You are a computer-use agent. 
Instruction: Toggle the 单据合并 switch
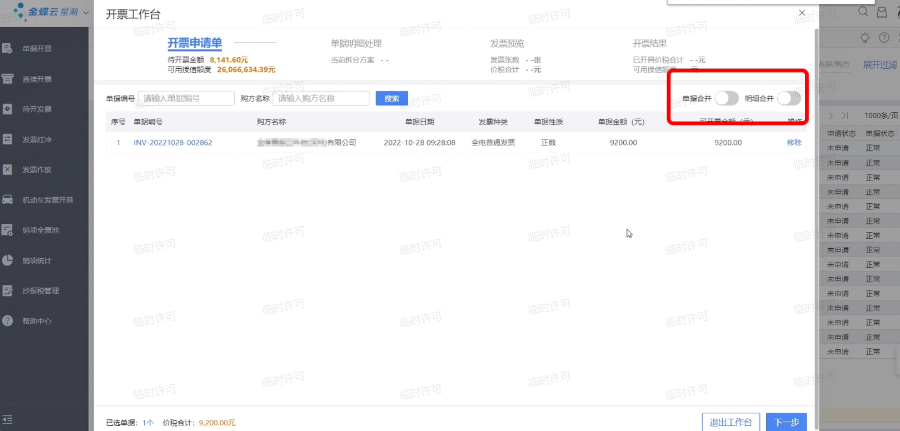(727, 98)
